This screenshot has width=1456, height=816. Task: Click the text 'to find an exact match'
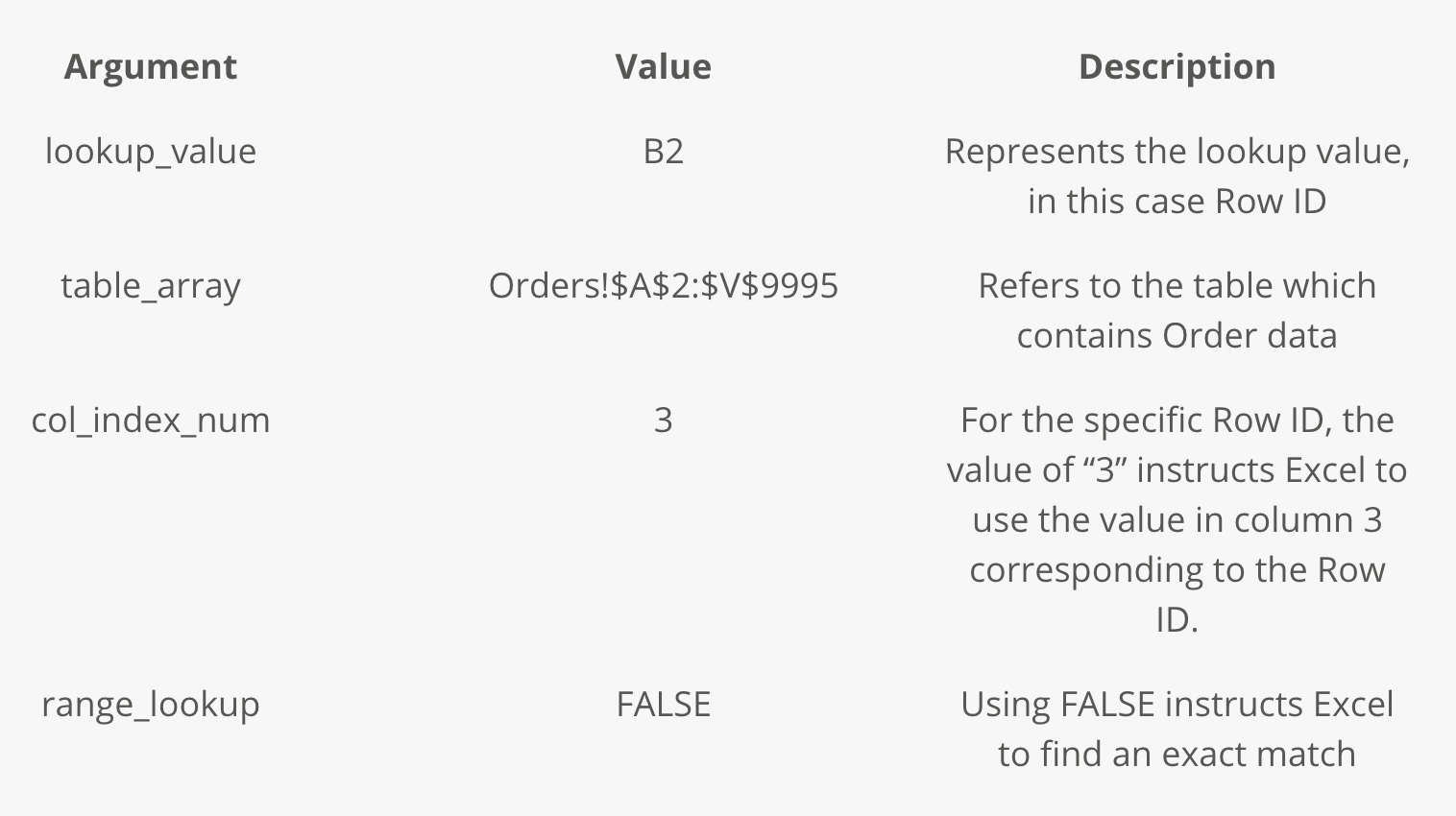tap(1177, 755)
